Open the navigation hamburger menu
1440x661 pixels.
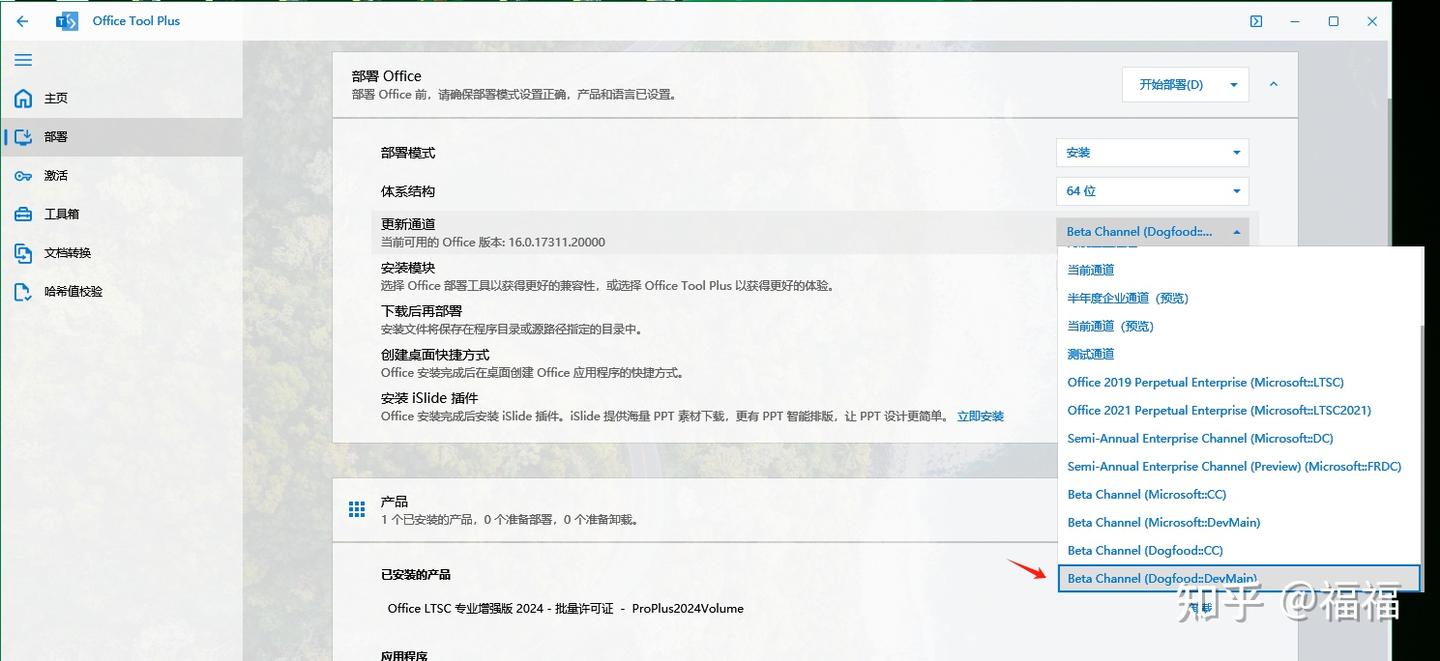tap(23, 59)
